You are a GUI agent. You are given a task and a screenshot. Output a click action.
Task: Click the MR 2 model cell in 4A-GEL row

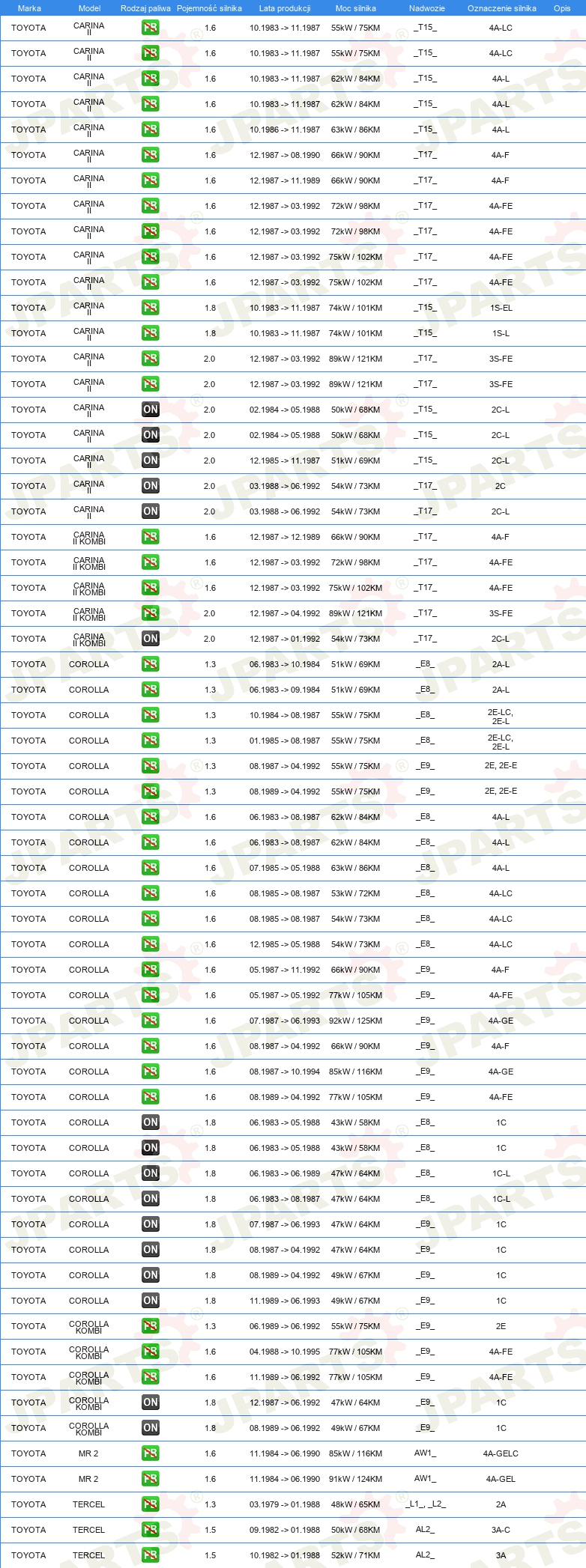[x=88, y=1479]
